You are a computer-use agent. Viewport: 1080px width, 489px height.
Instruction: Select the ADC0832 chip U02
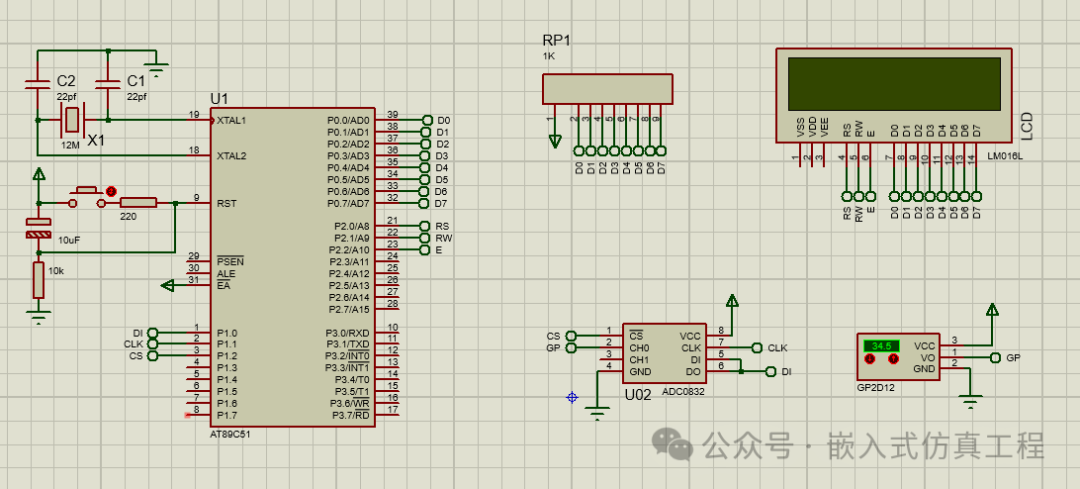pyautogui.click(x=664, y=353)
